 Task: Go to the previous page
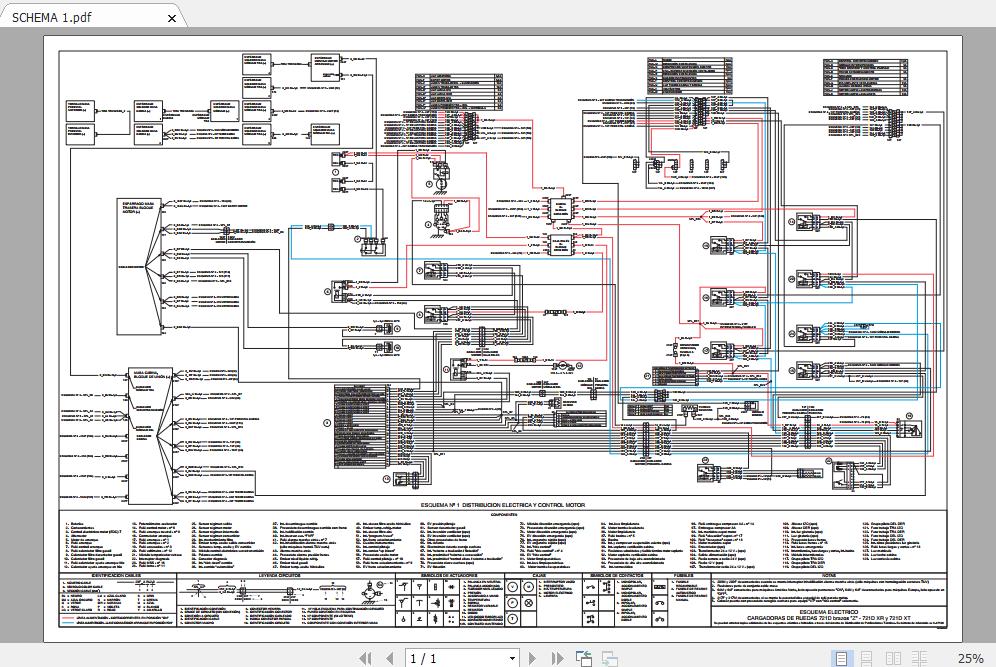coord(389,658)
